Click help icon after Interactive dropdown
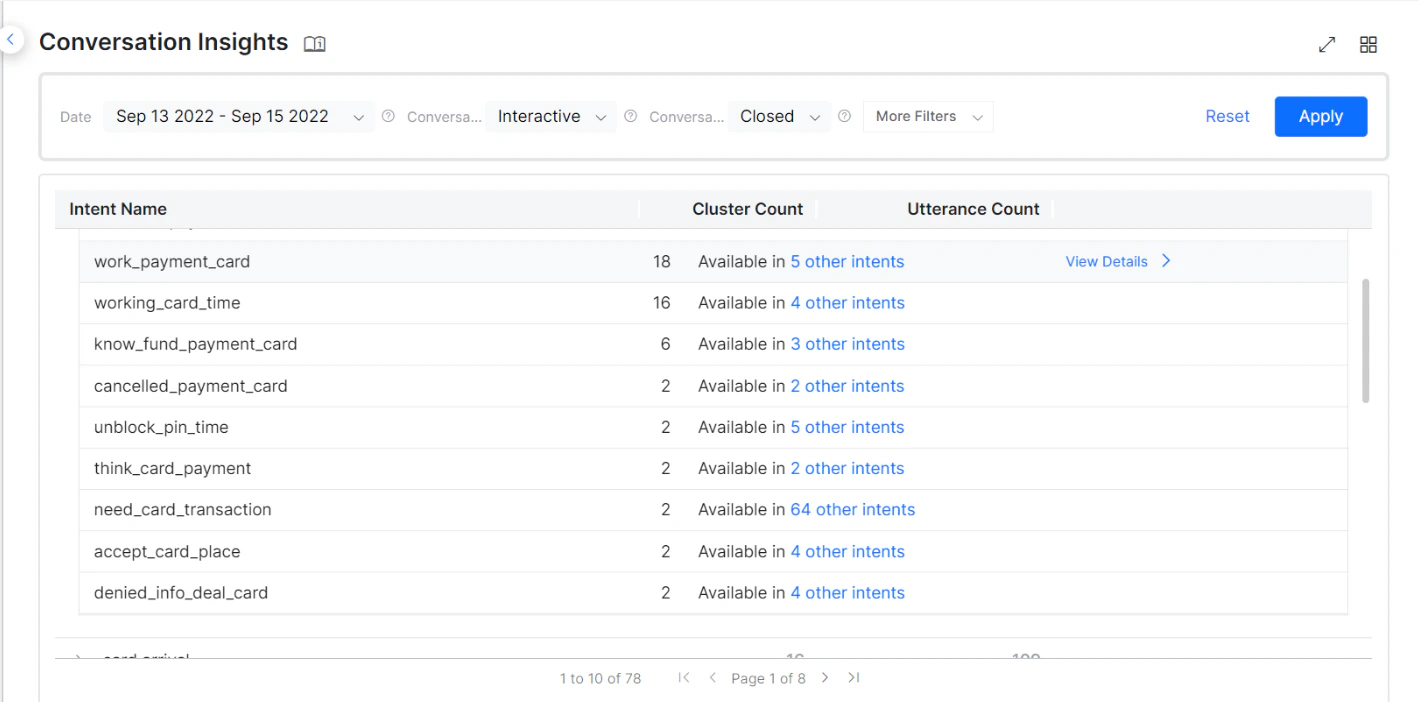Viewport: 1419px width, 702px height. [630, 116]
